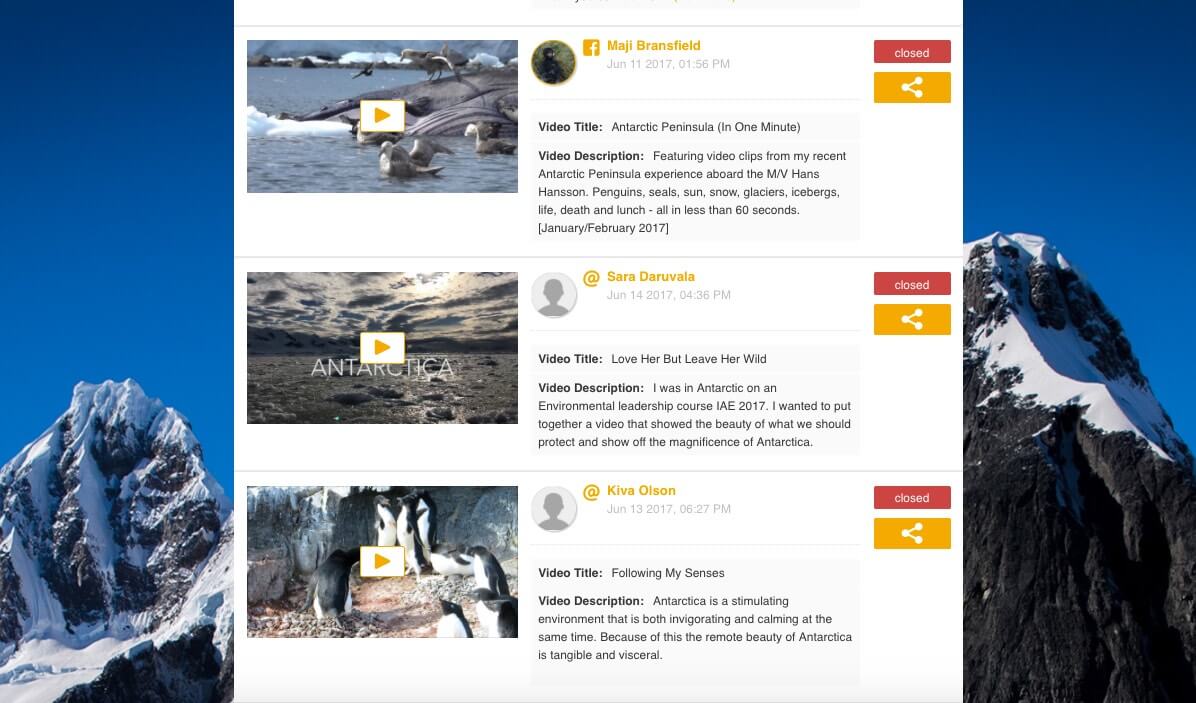Select the share icon for Kiva Olson's video

(911, 533)
